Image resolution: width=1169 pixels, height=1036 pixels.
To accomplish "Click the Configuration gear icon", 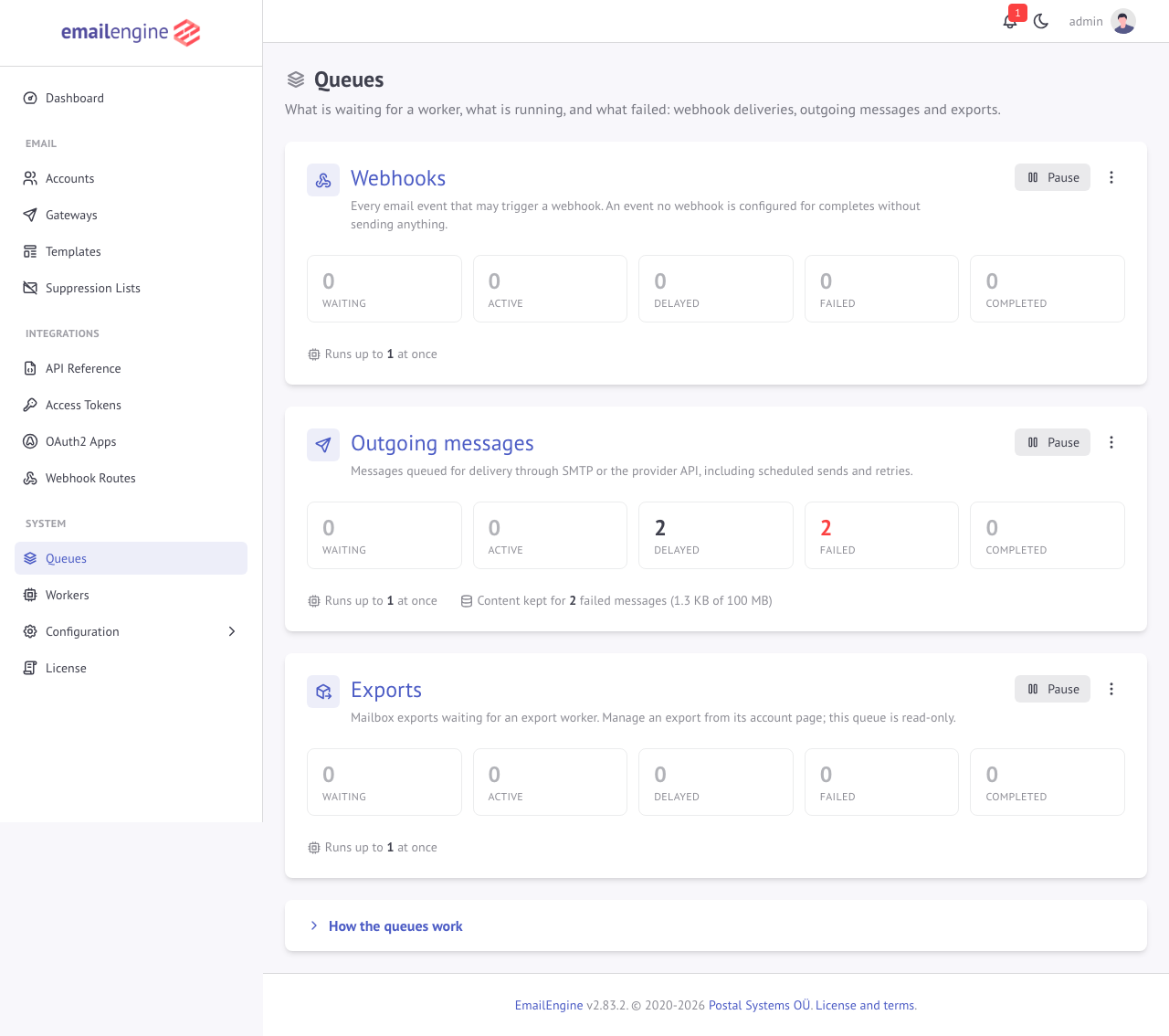I will 30,631.
